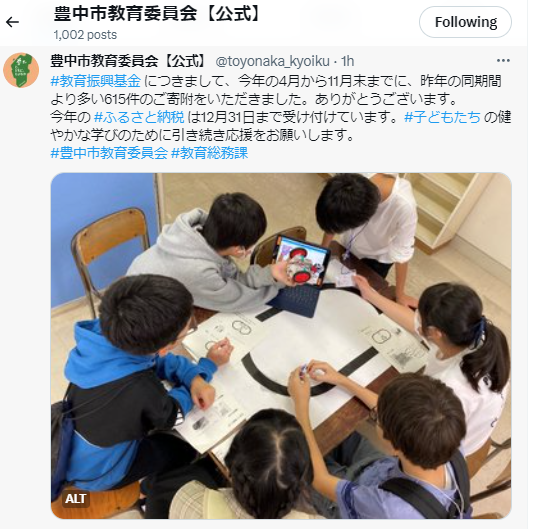Open the post body text for details
The width and height of the screenshot is (533, 529).
pyautogui.click(x=281, y=117)
